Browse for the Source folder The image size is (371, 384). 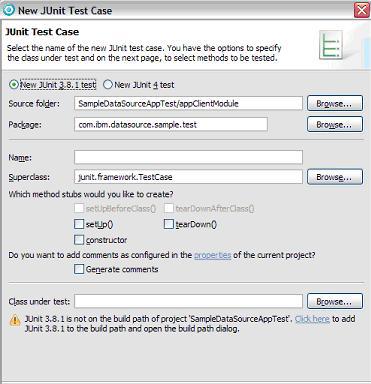(335, 104)
